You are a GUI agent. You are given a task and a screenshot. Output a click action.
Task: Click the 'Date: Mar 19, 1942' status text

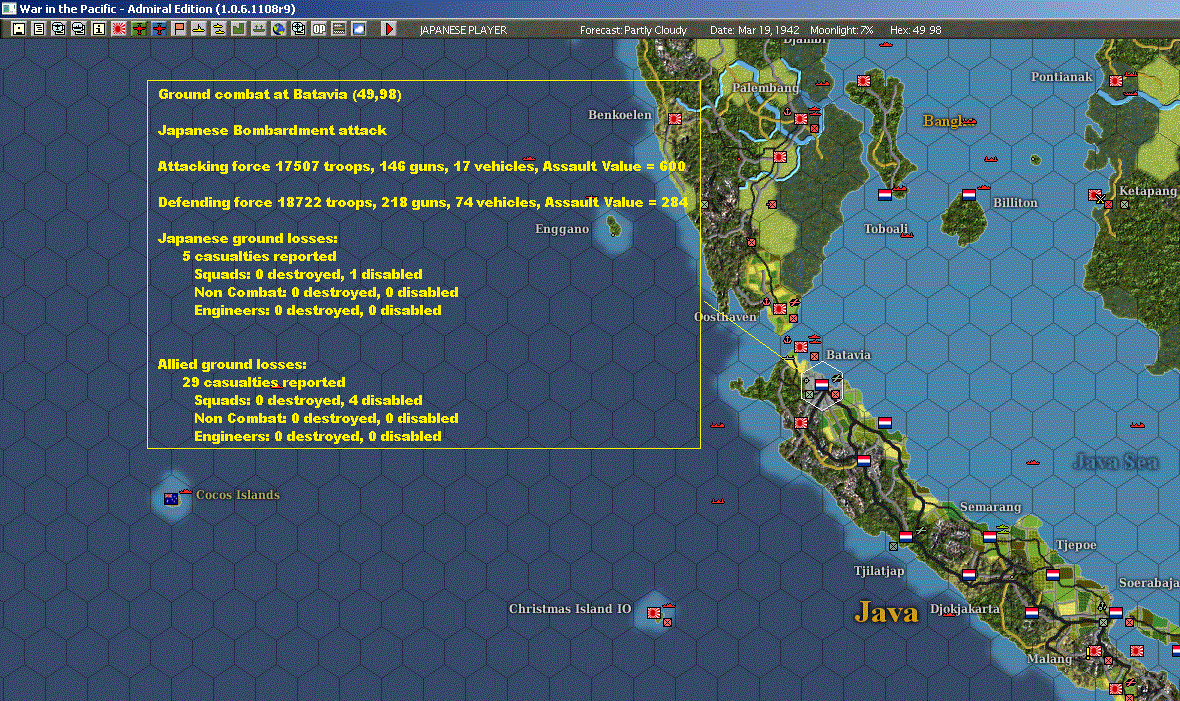pyautogui.click(x=755, y=30)
